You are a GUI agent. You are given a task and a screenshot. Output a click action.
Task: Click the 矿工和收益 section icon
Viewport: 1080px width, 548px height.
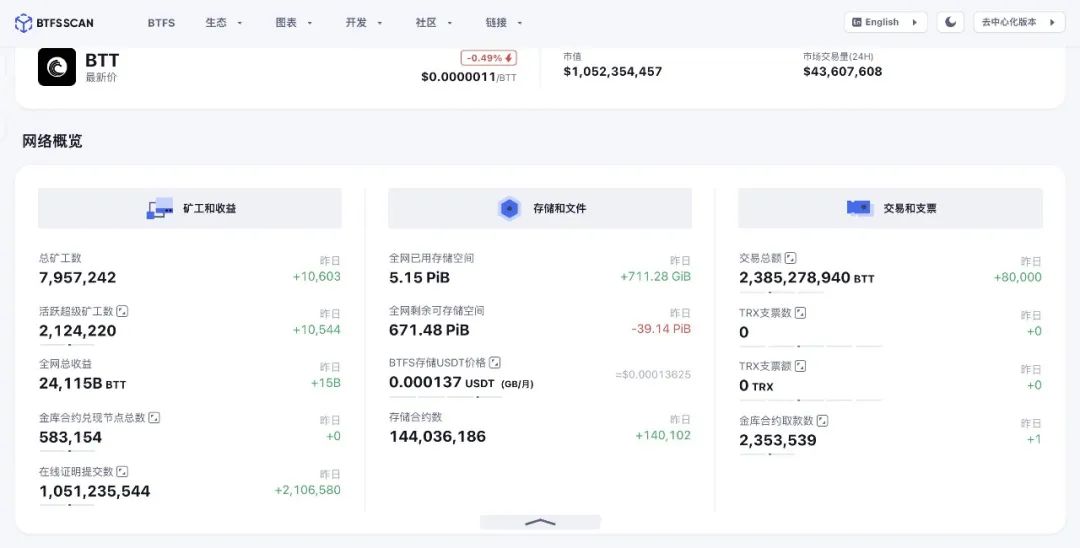tap(160, 208)
